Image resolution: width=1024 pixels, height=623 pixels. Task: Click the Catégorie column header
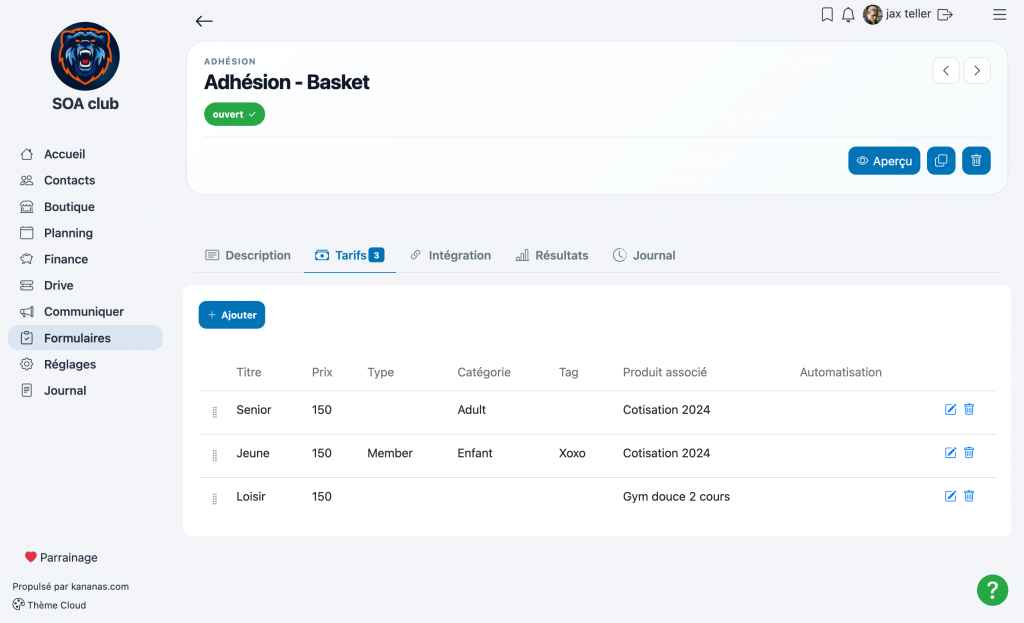point(484,372)
